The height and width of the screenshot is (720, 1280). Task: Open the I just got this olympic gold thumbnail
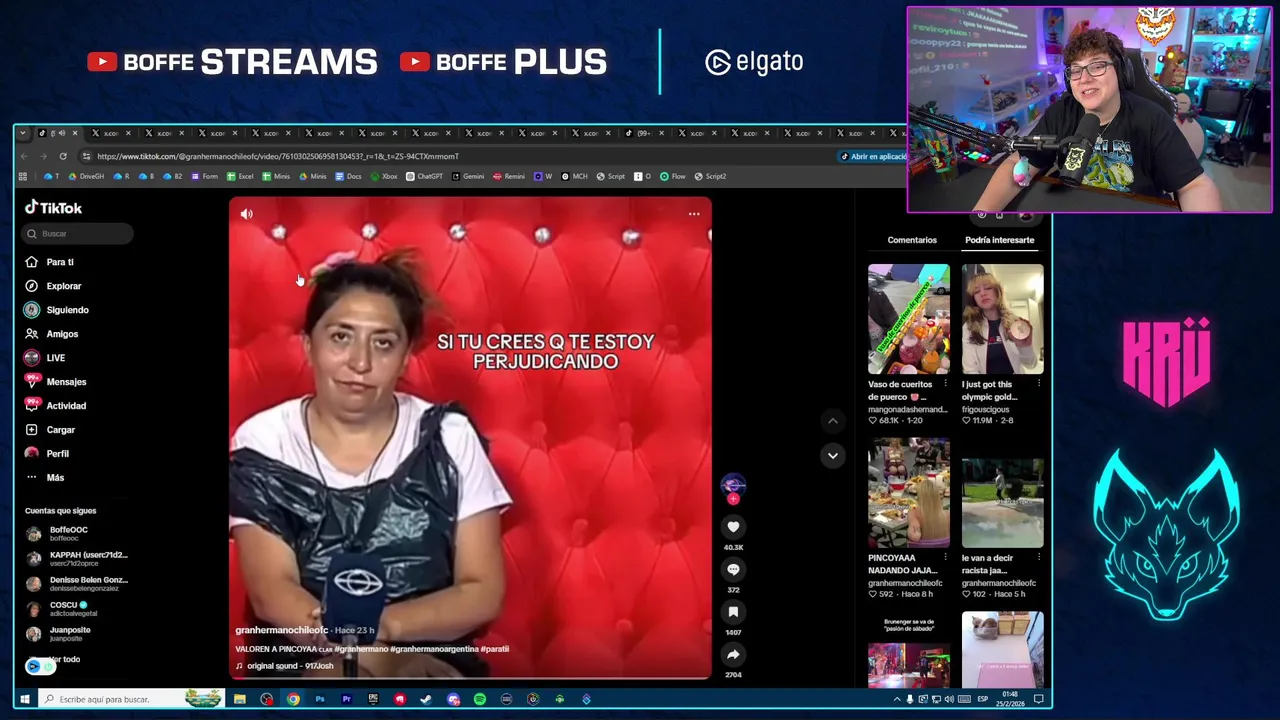[x=1002, y=319]
